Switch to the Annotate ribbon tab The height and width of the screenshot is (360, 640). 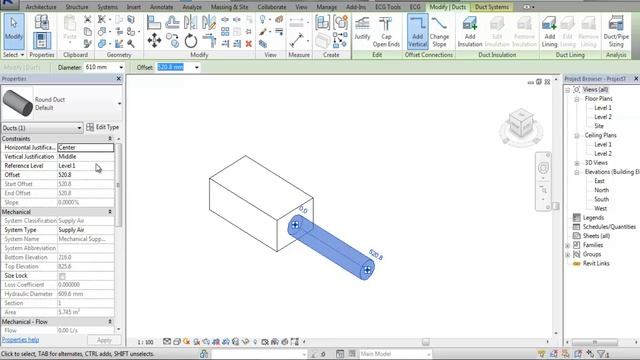coord(161,7)
